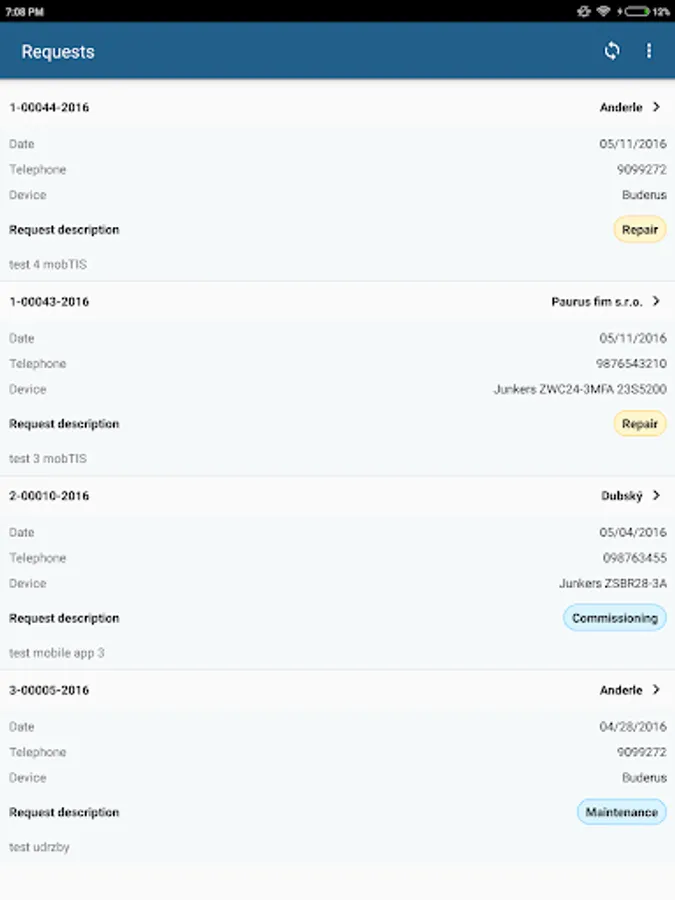This screenshot has height=900, width=675.
Task: Open request number 1-00044-2016
Action: coord(49,107)
